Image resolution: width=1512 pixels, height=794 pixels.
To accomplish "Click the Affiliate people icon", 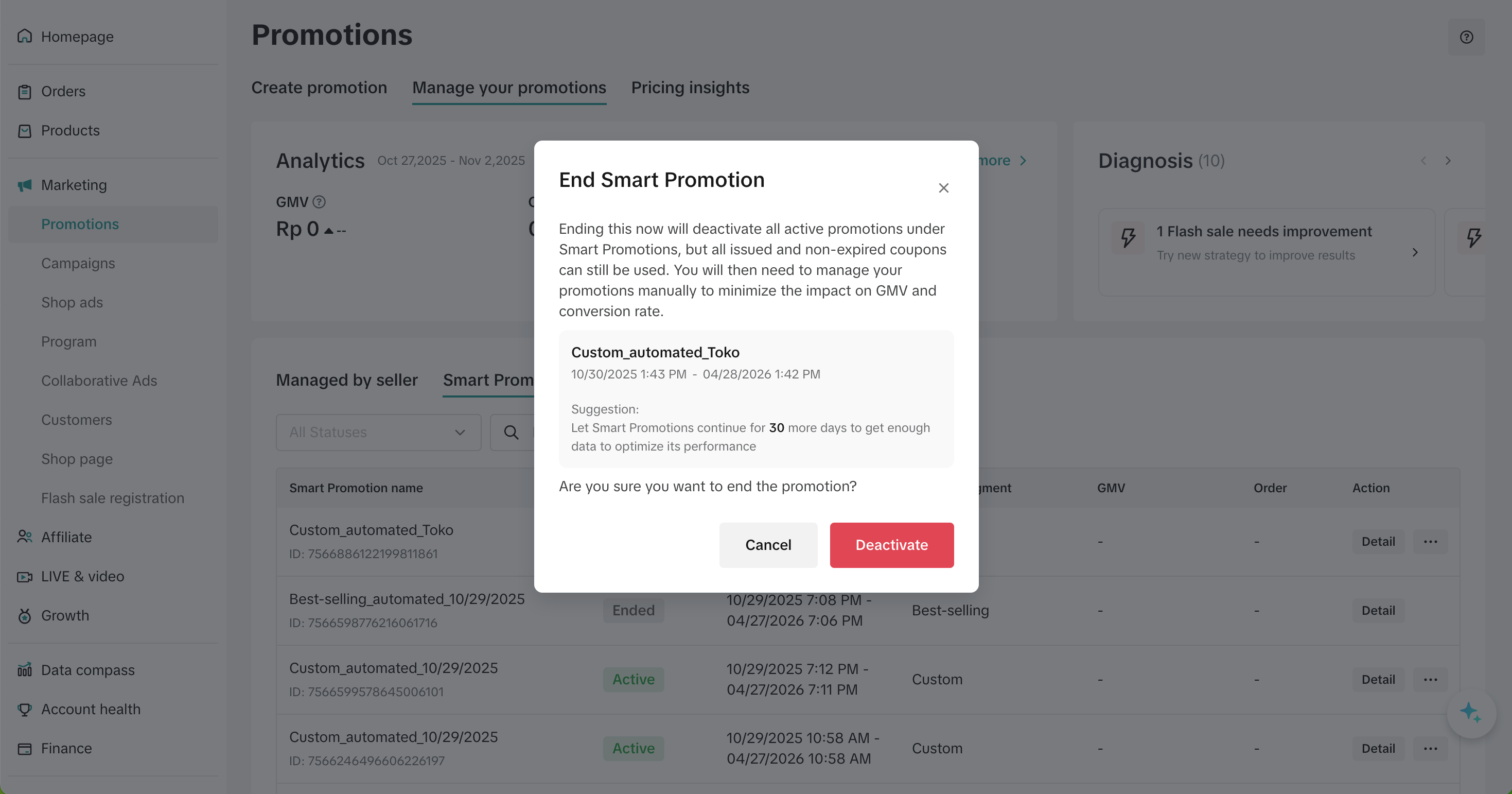I will (25, 537).
